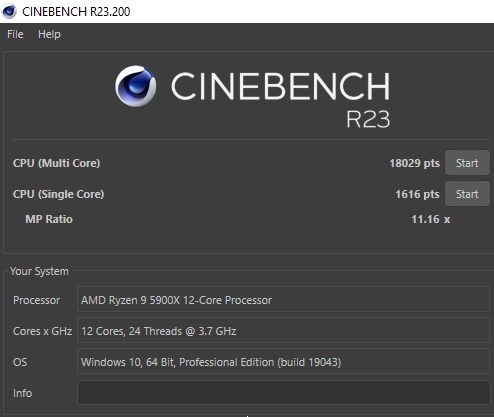Open the Help menu

coord(49,34)
